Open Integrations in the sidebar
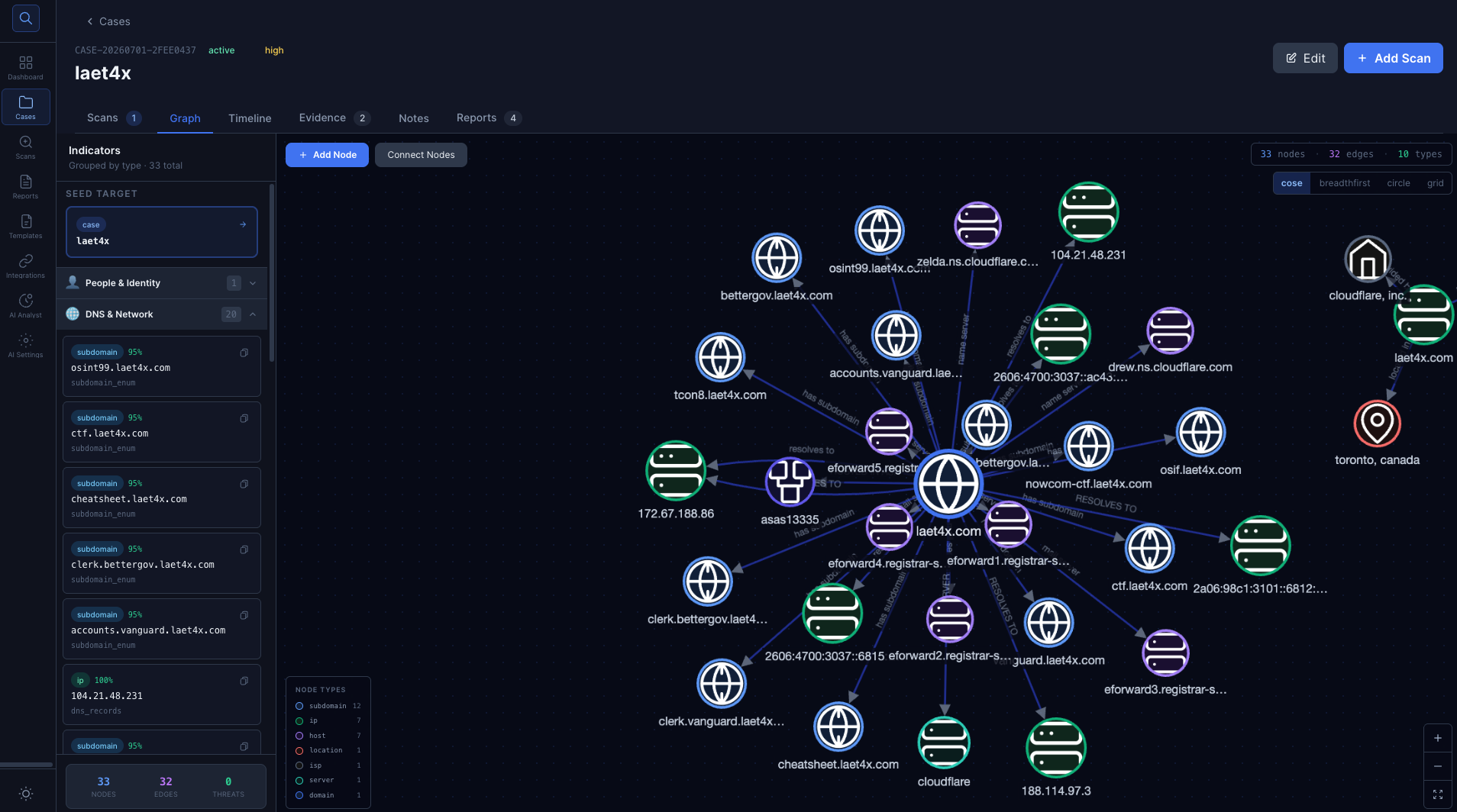This screenshot has width=1457, height=812. coord(26,266)
